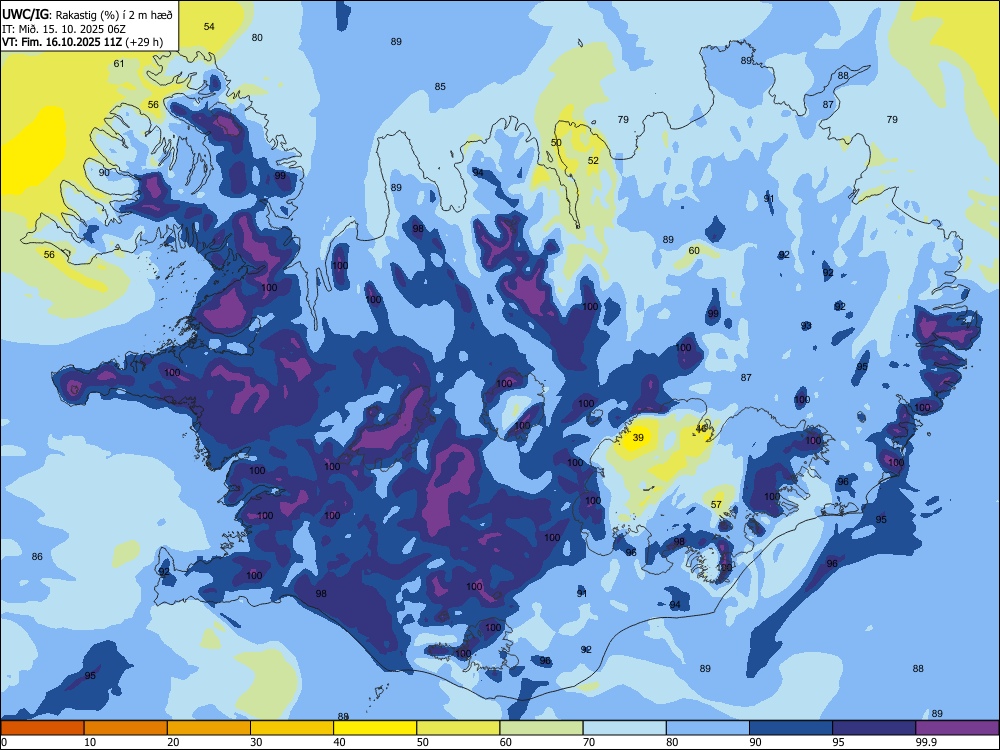Click the map value '90' on the western peninsula

[x=104, y=172]
